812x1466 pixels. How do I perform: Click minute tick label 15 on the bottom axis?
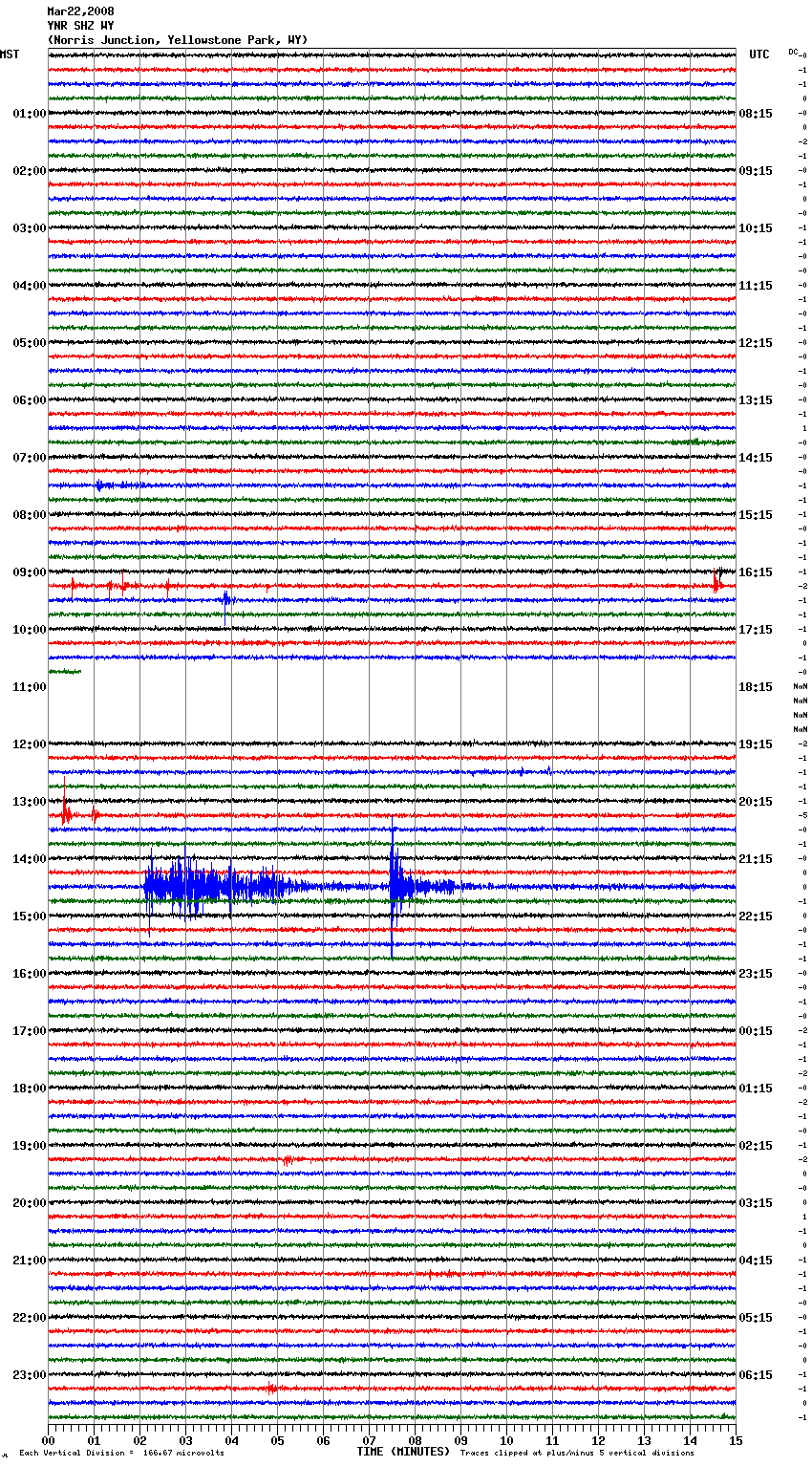pyautogui.click(x=735, y=1440)
